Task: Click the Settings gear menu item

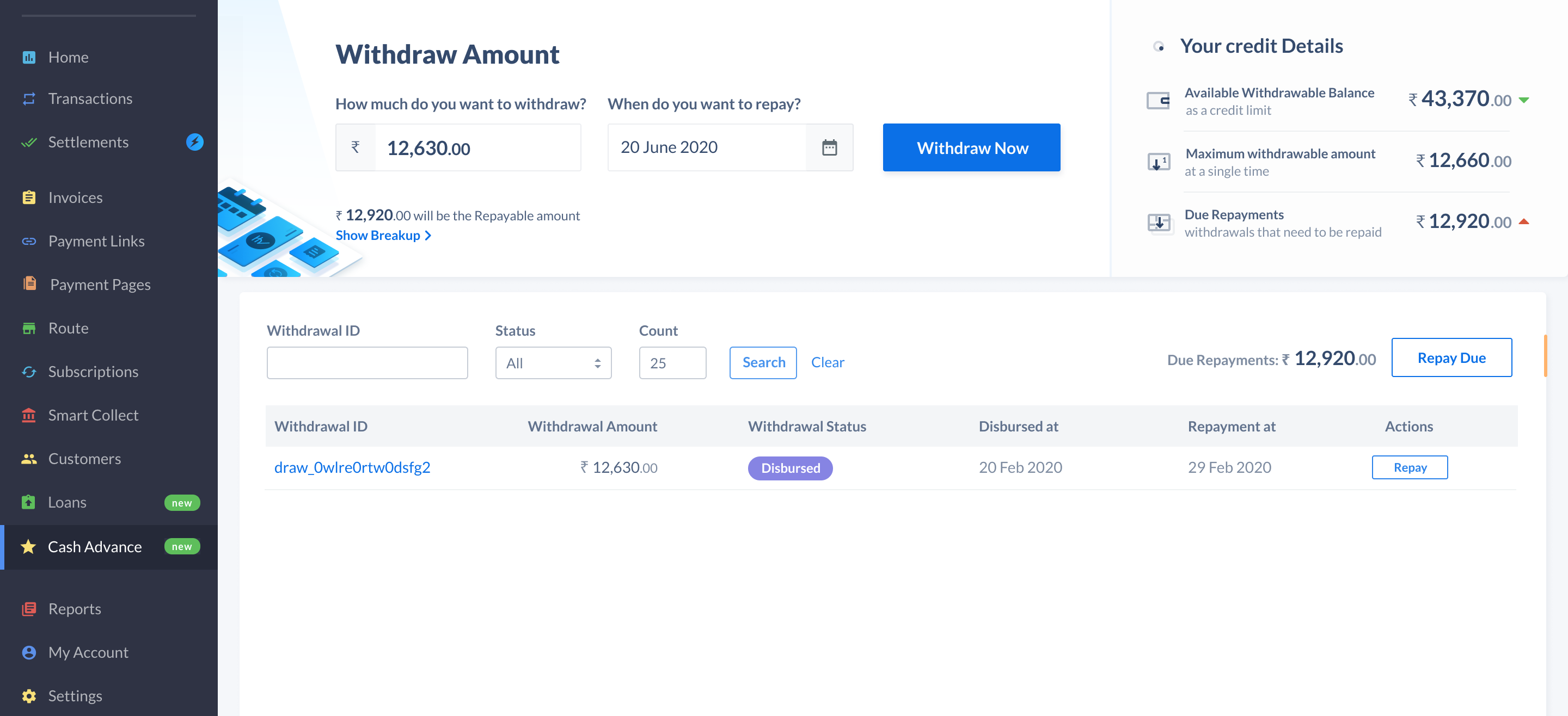Action: [x=76, y=695]
